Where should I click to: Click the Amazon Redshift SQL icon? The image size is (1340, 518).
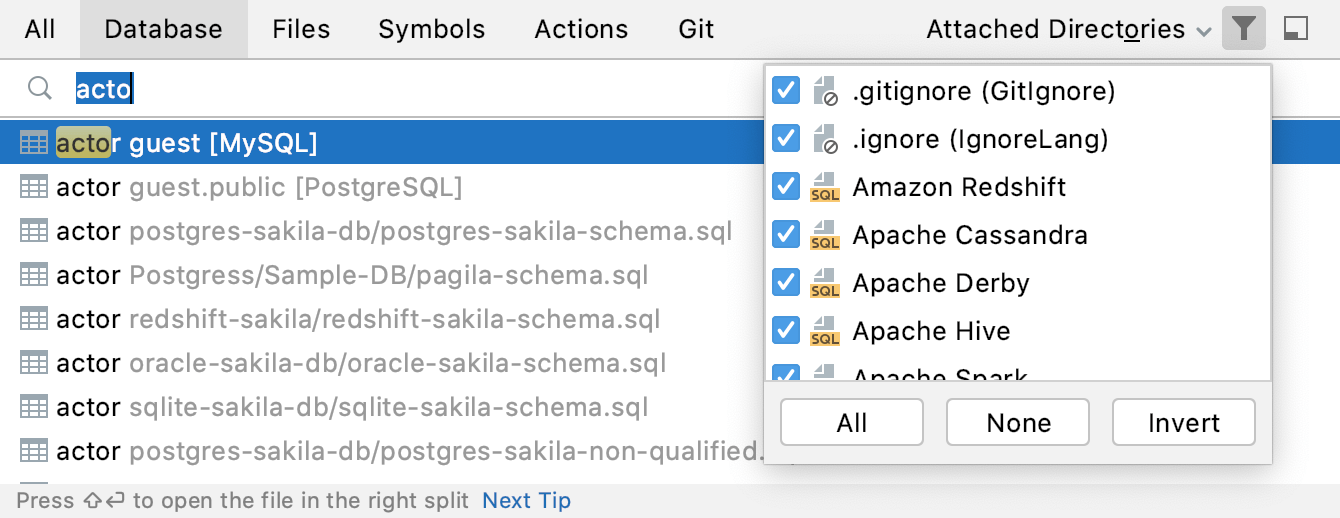point(825,187)
